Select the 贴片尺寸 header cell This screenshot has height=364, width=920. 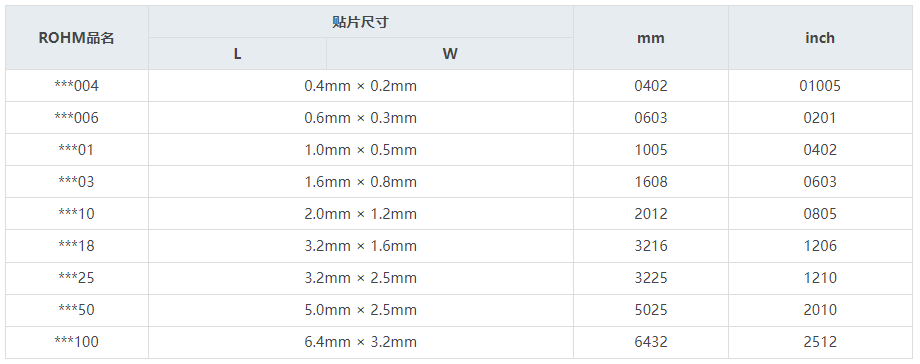361,22
